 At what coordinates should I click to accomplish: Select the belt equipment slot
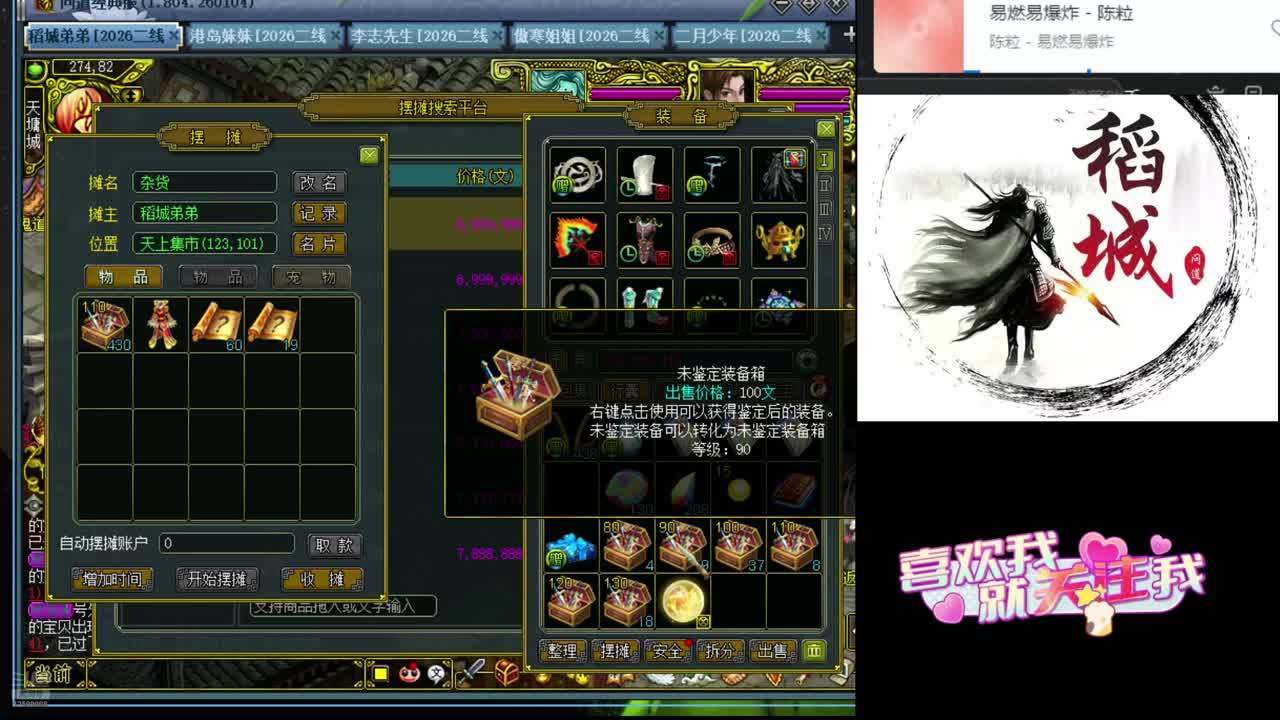click(x=712, y=240)
